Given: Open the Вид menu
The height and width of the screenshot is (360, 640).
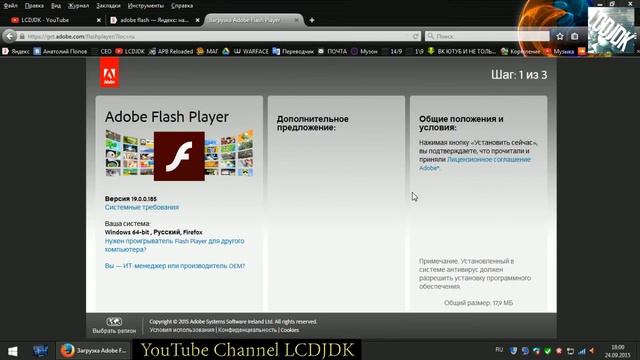Looking at the screenshot, I should [x=56, y=6].
